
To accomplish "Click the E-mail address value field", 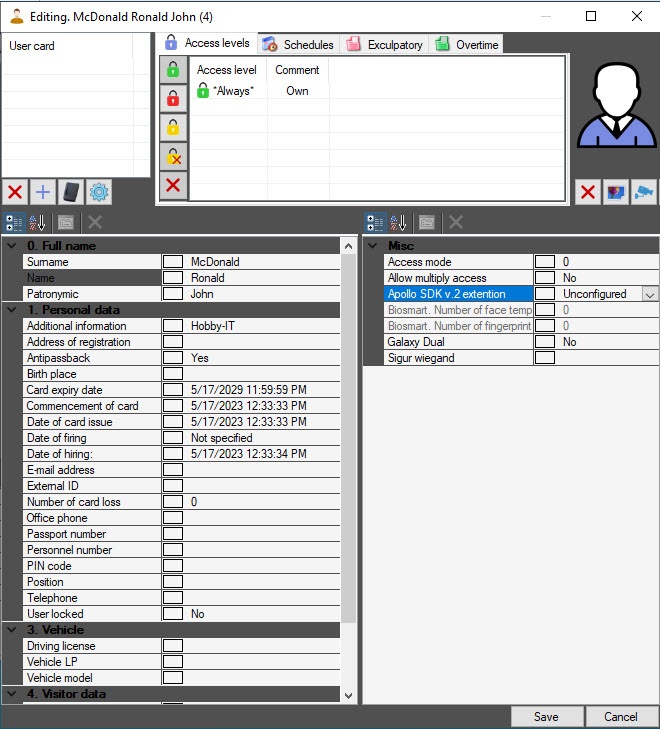I will 263,470.
